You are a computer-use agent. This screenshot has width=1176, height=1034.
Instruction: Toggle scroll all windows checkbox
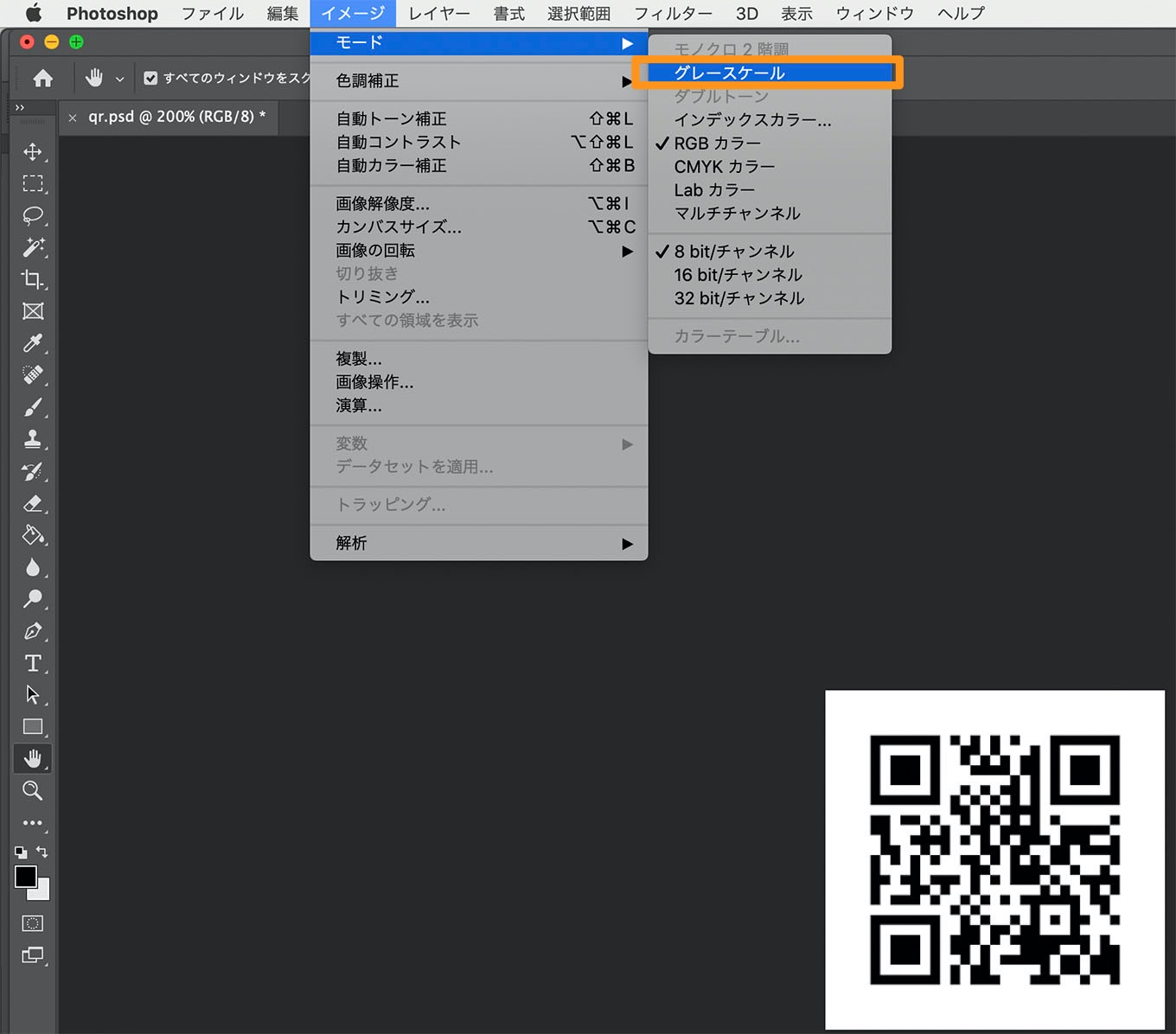tap(150, 79)
